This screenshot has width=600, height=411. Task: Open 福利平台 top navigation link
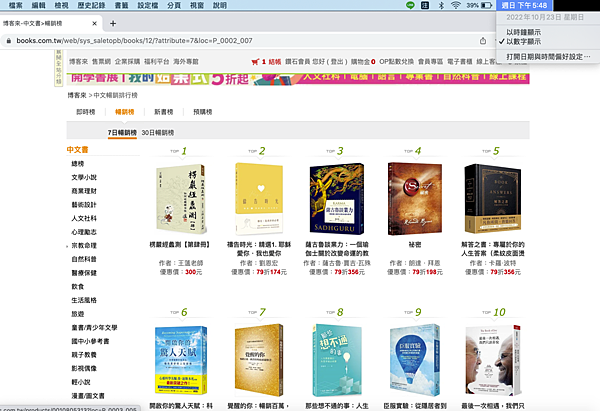coord(157,62)
